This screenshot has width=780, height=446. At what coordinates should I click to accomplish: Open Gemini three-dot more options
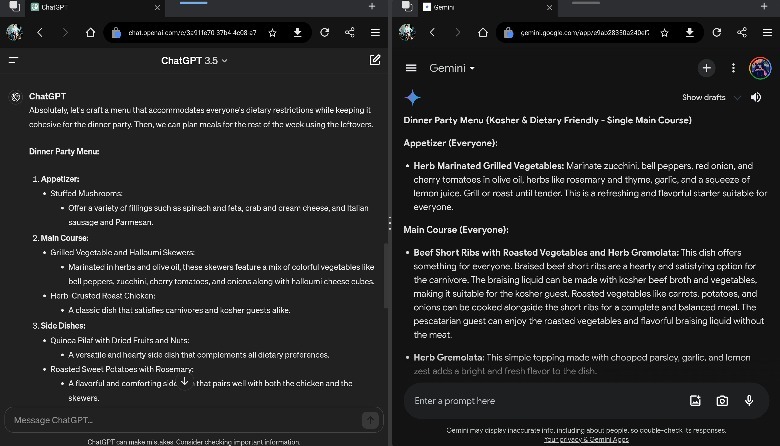pyautogui.click(x=733, y=68)
